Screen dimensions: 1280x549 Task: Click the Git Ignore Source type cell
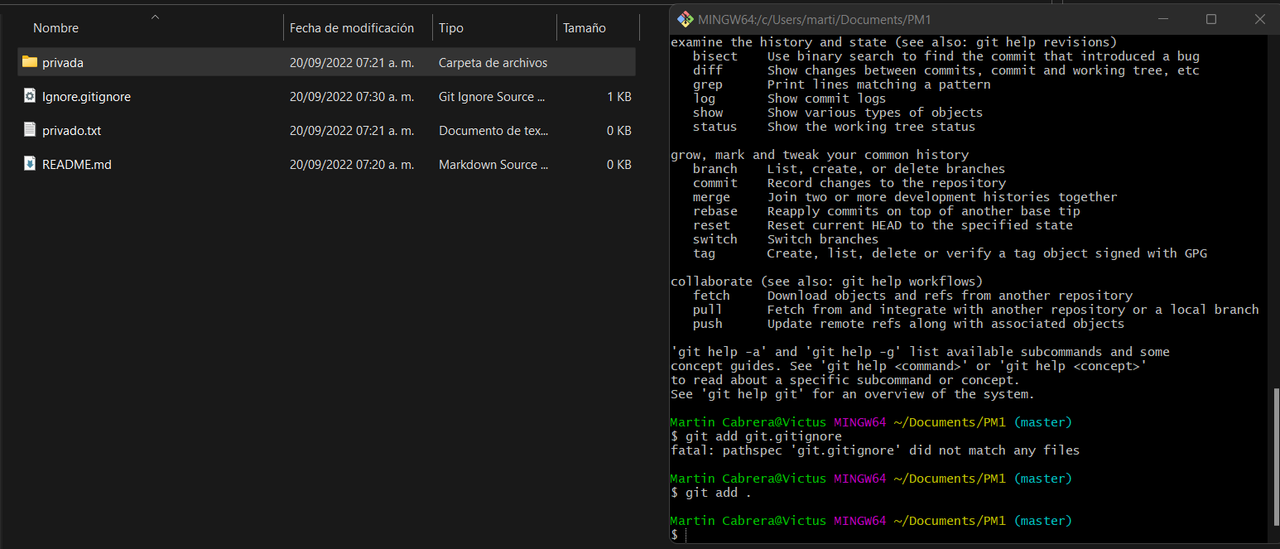tap(493, 97)
